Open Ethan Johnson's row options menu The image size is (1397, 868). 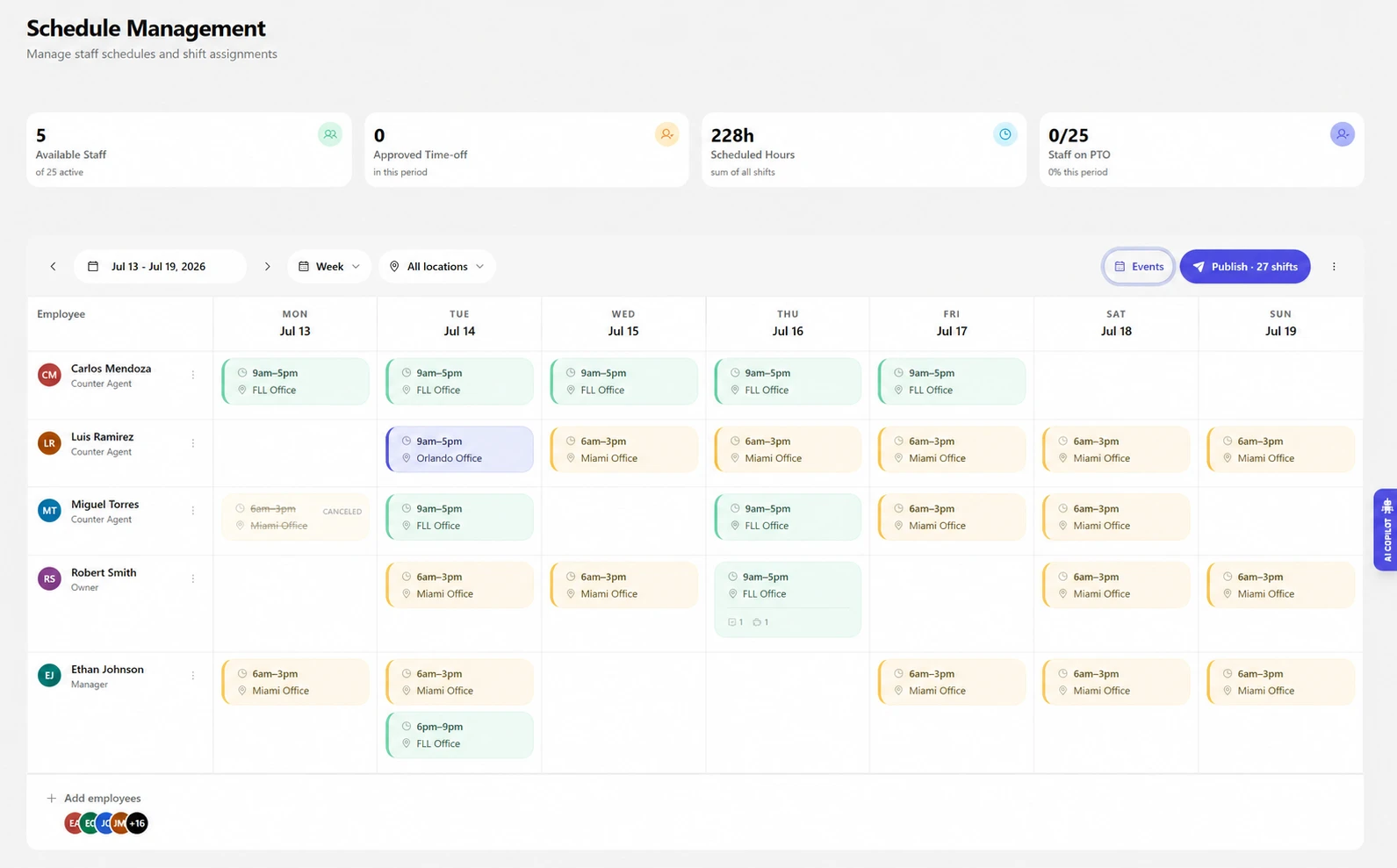tap(193, 676)
